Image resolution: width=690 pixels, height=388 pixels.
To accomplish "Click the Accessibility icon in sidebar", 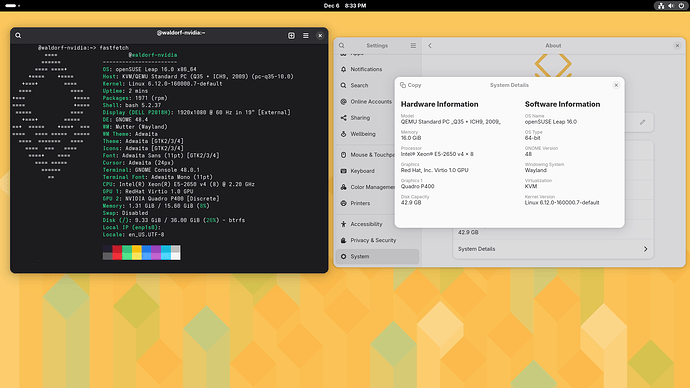I will [344, 224].
